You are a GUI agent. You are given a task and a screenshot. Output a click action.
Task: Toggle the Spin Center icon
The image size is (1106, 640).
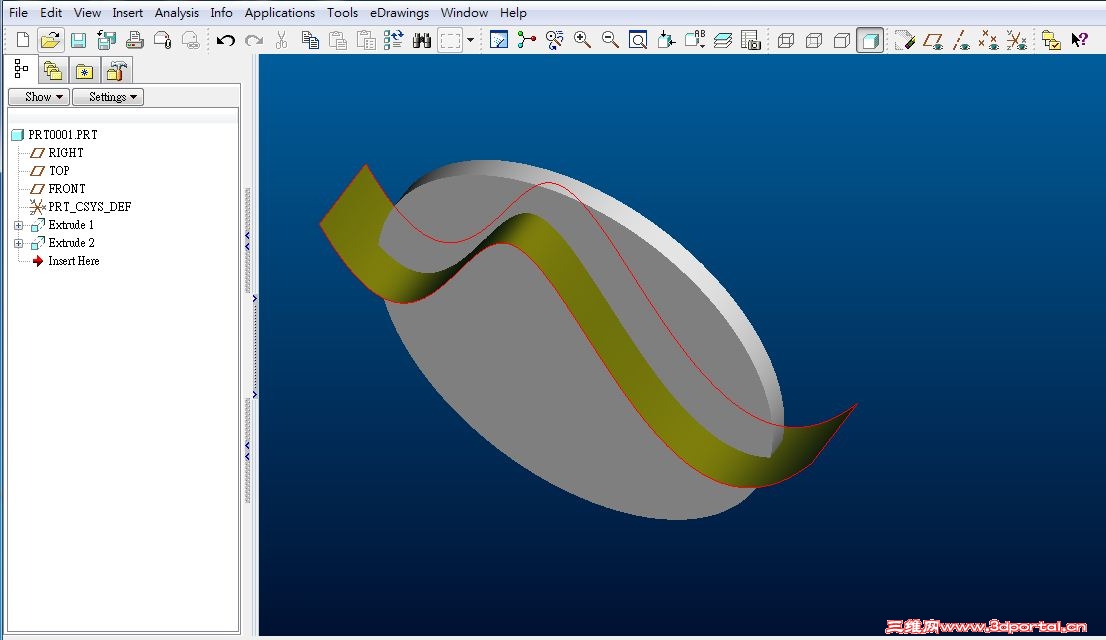tap(526, 40)
